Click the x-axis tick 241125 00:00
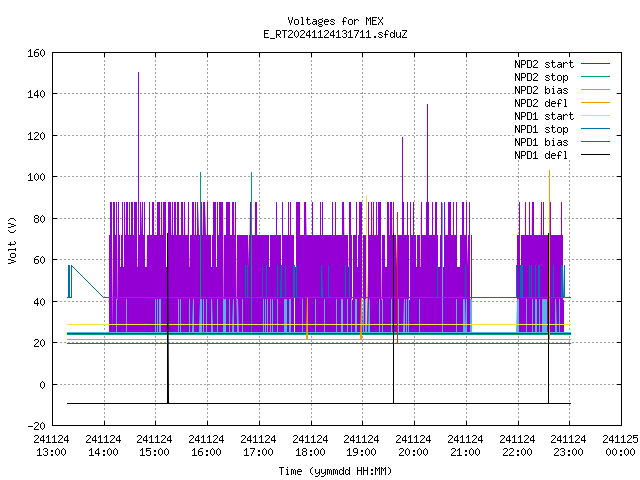This screenshot has height=480, width=640. pyautogui.click(x=620, y=446)
